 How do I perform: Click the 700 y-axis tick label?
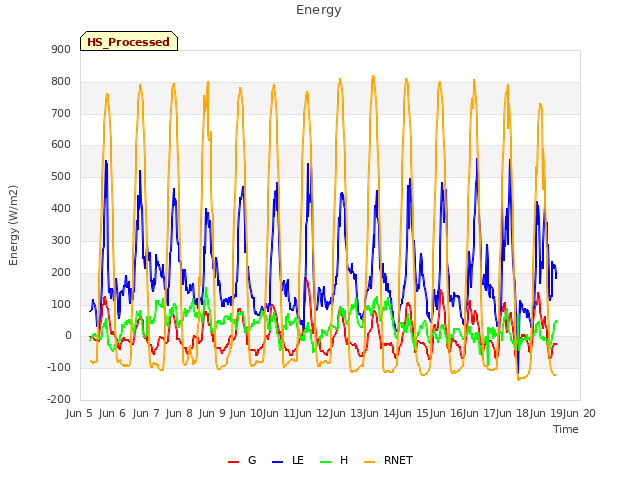(61, 113)
